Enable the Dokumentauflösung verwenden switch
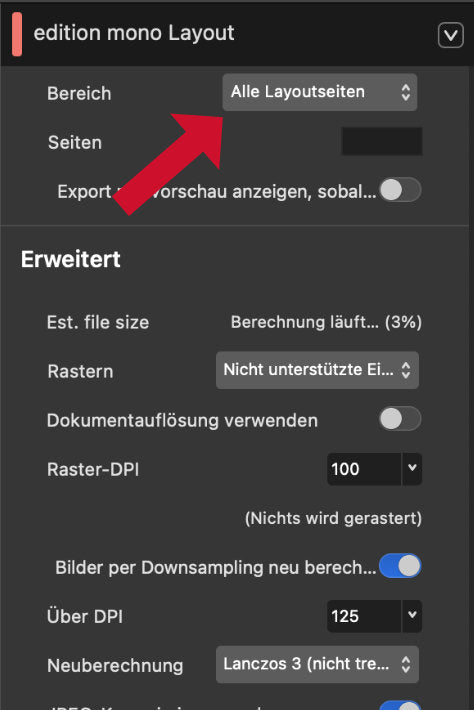 400,419
